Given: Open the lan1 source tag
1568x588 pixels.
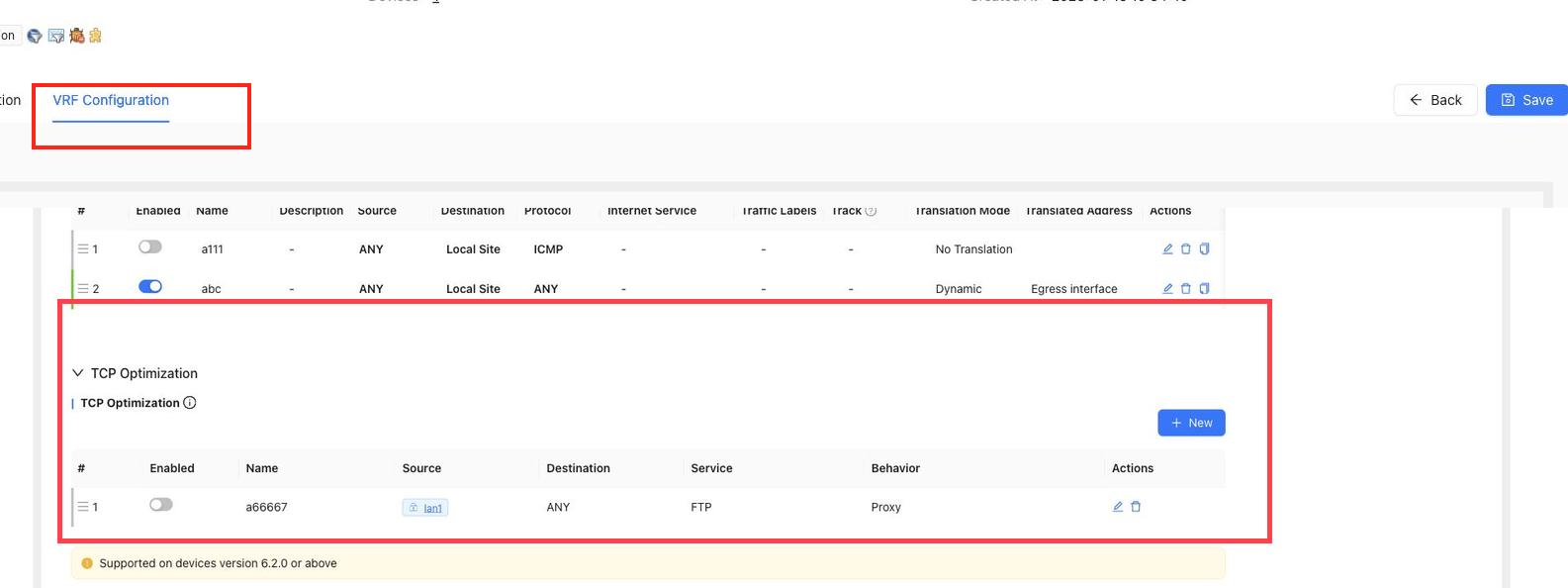Looking at the screenshot, I should pos(425,508).
